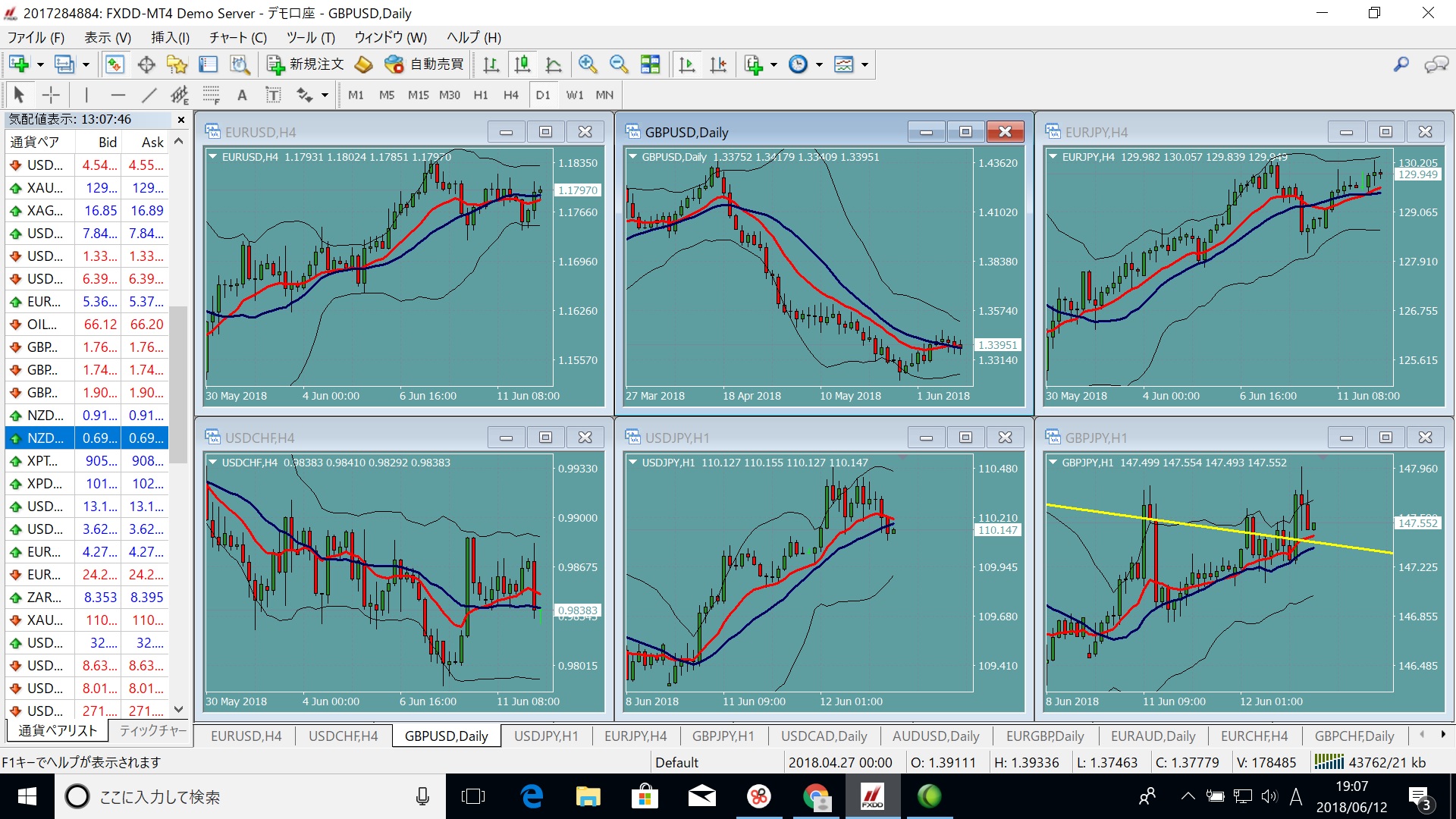Toggle 自動売買 auto trading button
This screenshot has width=1456, height=819.
click(424, 64)
